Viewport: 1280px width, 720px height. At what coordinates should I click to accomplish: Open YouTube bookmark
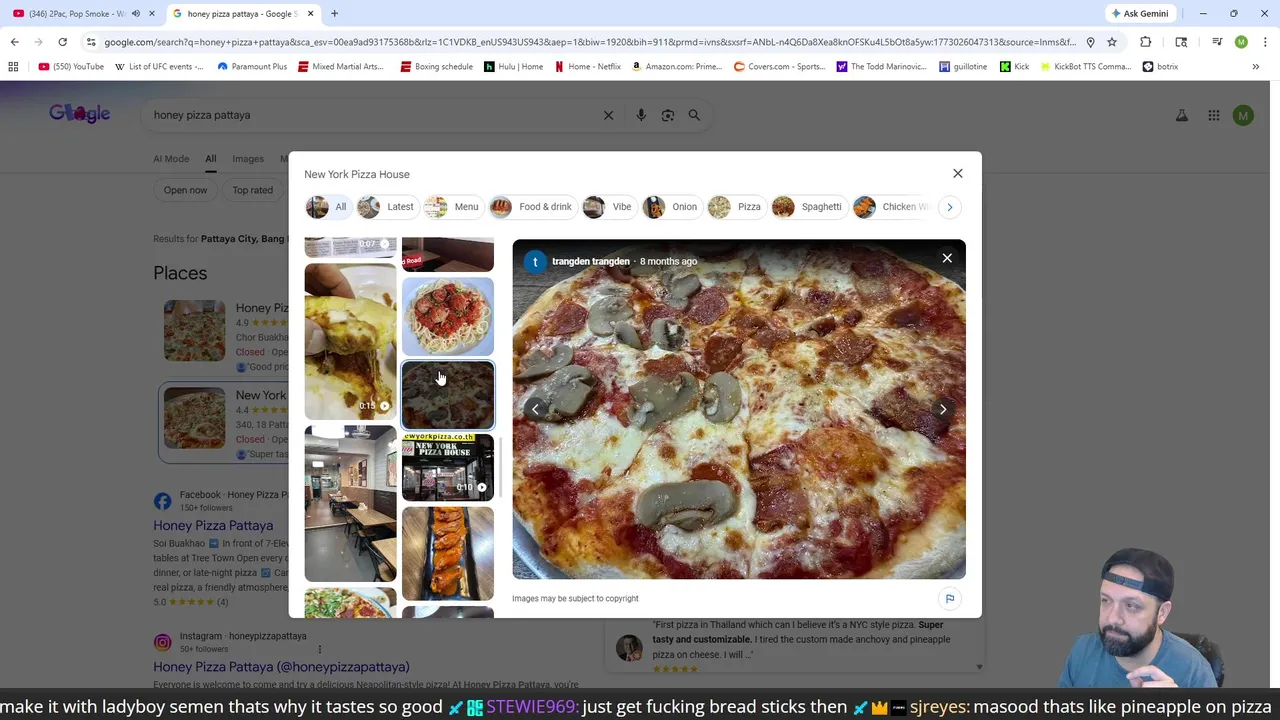point(71,67)
